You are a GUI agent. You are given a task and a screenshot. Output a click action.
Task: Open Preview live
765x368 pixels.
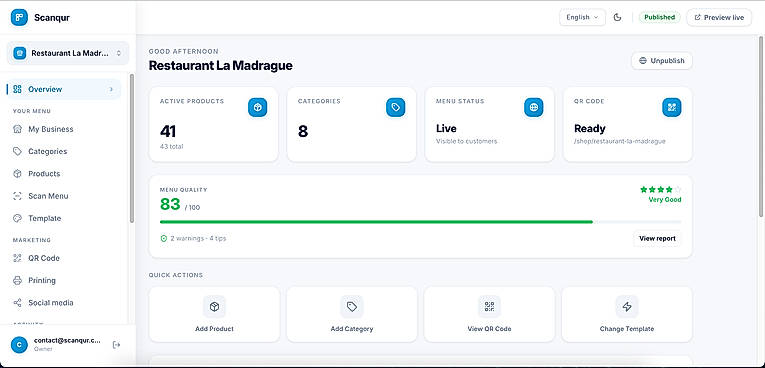point(719,18)
